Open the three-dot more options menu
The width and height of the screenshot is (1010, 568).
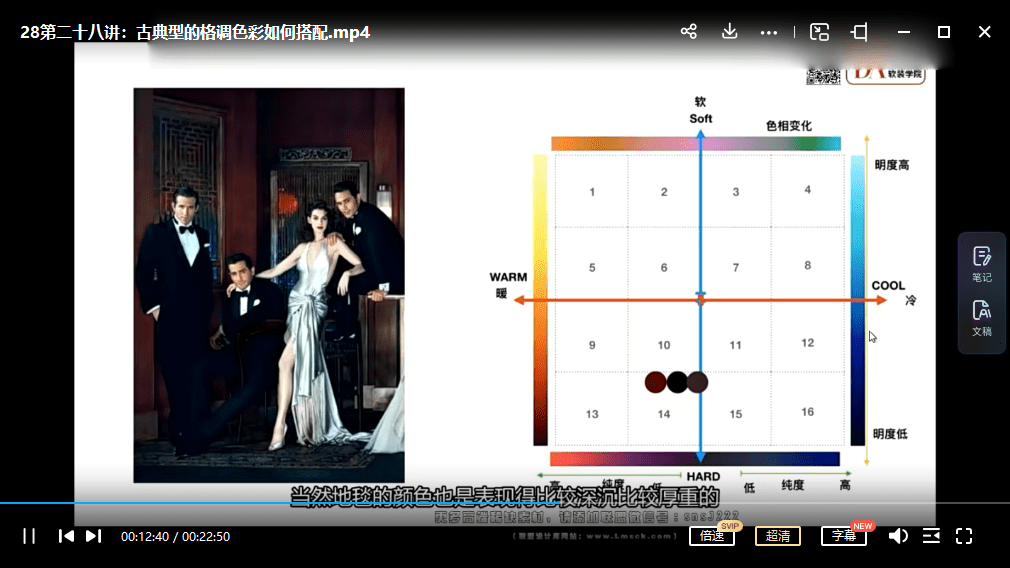[x=769, y=32]
